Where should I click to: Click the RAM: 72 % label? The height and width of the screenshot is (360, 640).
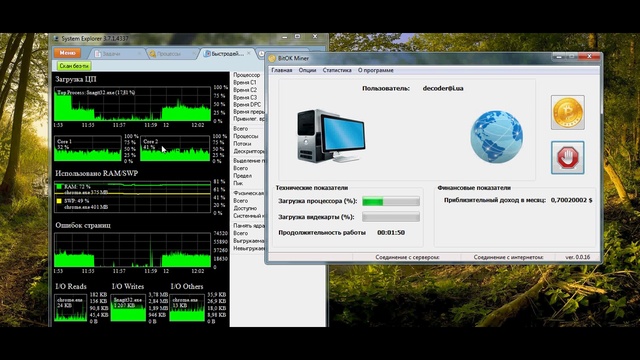(x=77, y=187)
